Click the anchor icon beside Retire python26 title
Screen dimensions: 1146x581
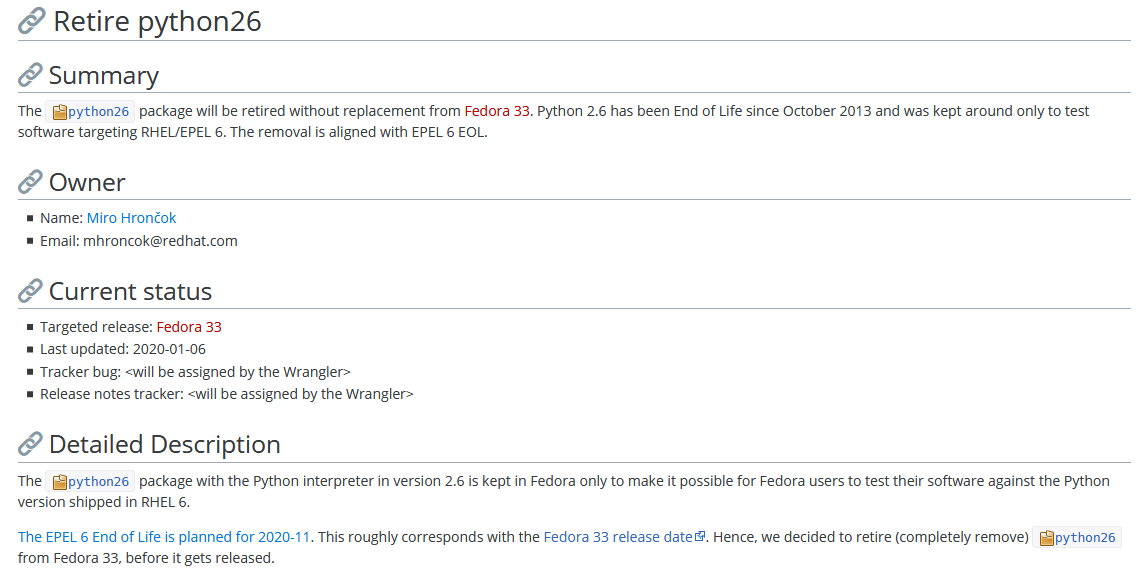pyautogui.click(x=31, y=21)
